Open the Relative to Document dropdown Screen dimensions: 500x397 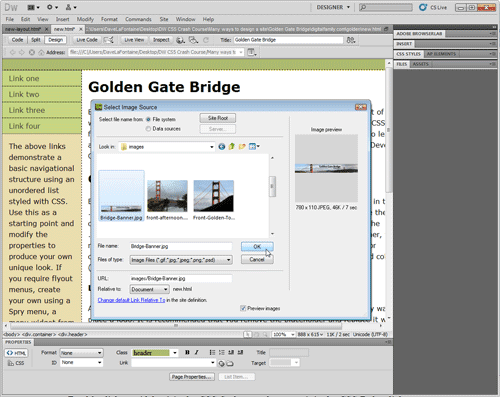(x=149, y=289)
